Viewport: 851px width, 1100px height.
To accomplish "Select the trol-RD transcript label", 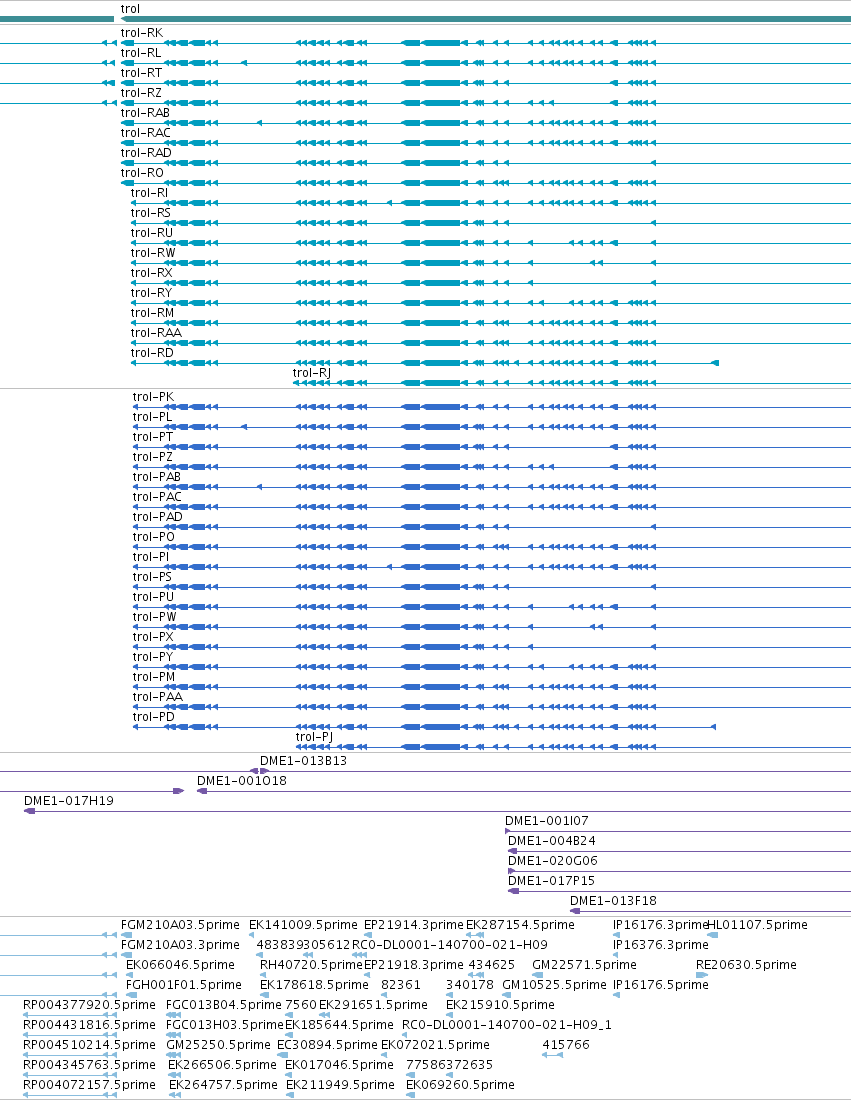I will pyautogui.click(x=152, y=352).
